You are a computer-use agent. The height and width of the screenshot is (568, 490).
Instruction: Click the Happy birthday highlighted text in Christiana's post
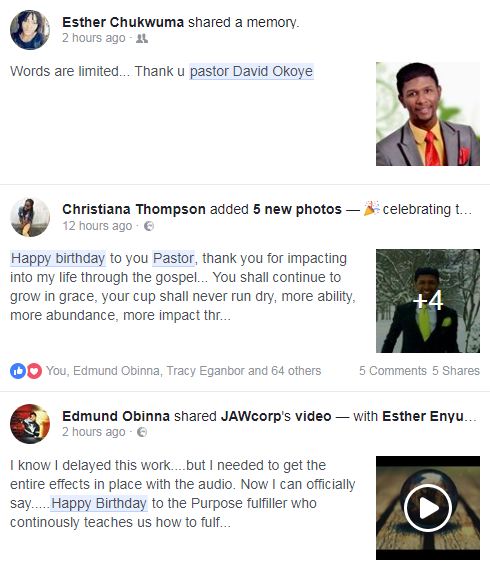[x=58, y=258]
